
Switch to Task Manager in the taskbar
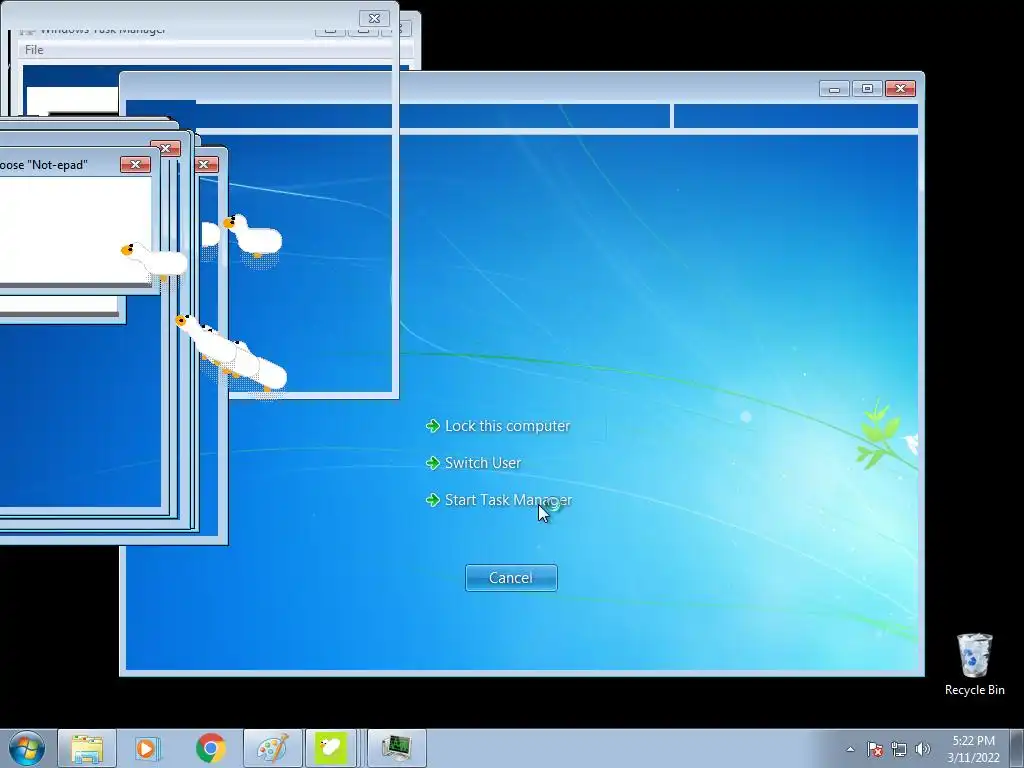[396, 748]
